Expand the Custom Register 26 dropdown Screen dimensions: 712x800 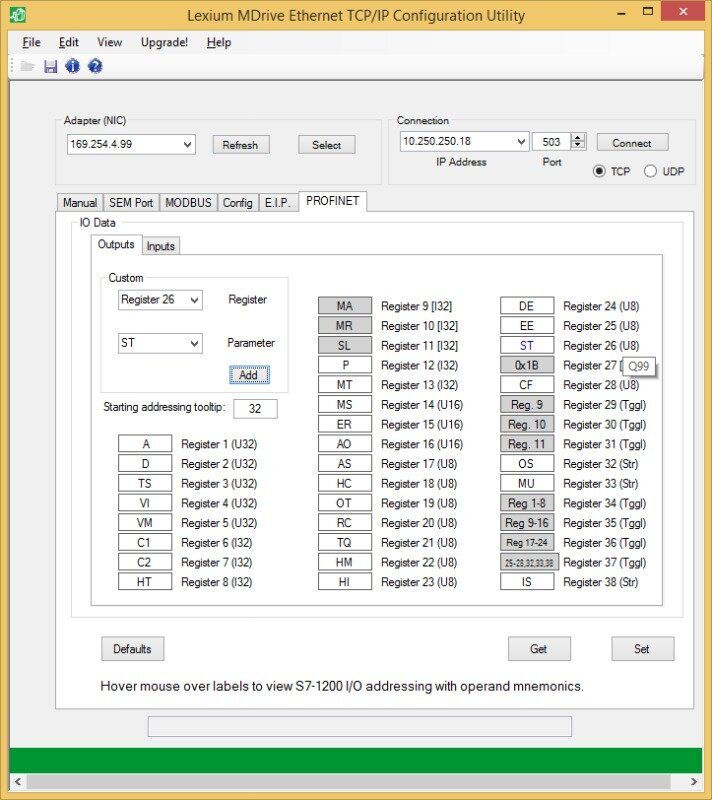pyautogui.click(x=160, y=300)
